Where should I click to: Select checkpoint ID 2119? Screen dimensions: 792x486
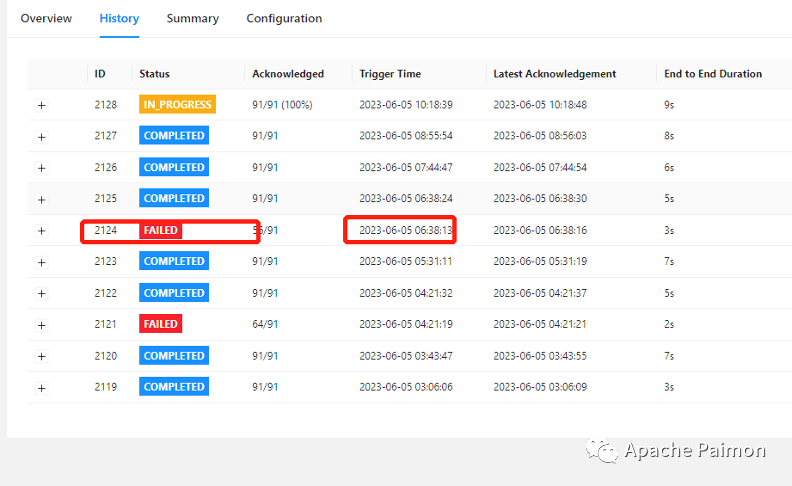click(106, 387)
